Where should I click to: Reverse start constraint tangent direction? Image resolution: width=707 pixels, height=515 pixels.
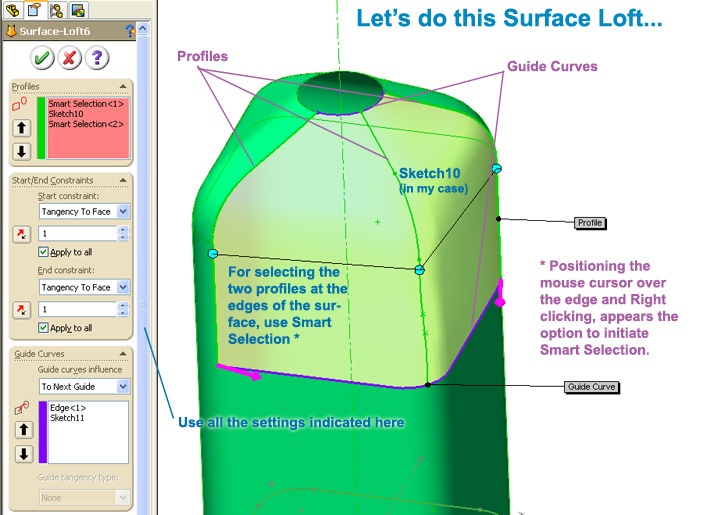pos(21,234)
